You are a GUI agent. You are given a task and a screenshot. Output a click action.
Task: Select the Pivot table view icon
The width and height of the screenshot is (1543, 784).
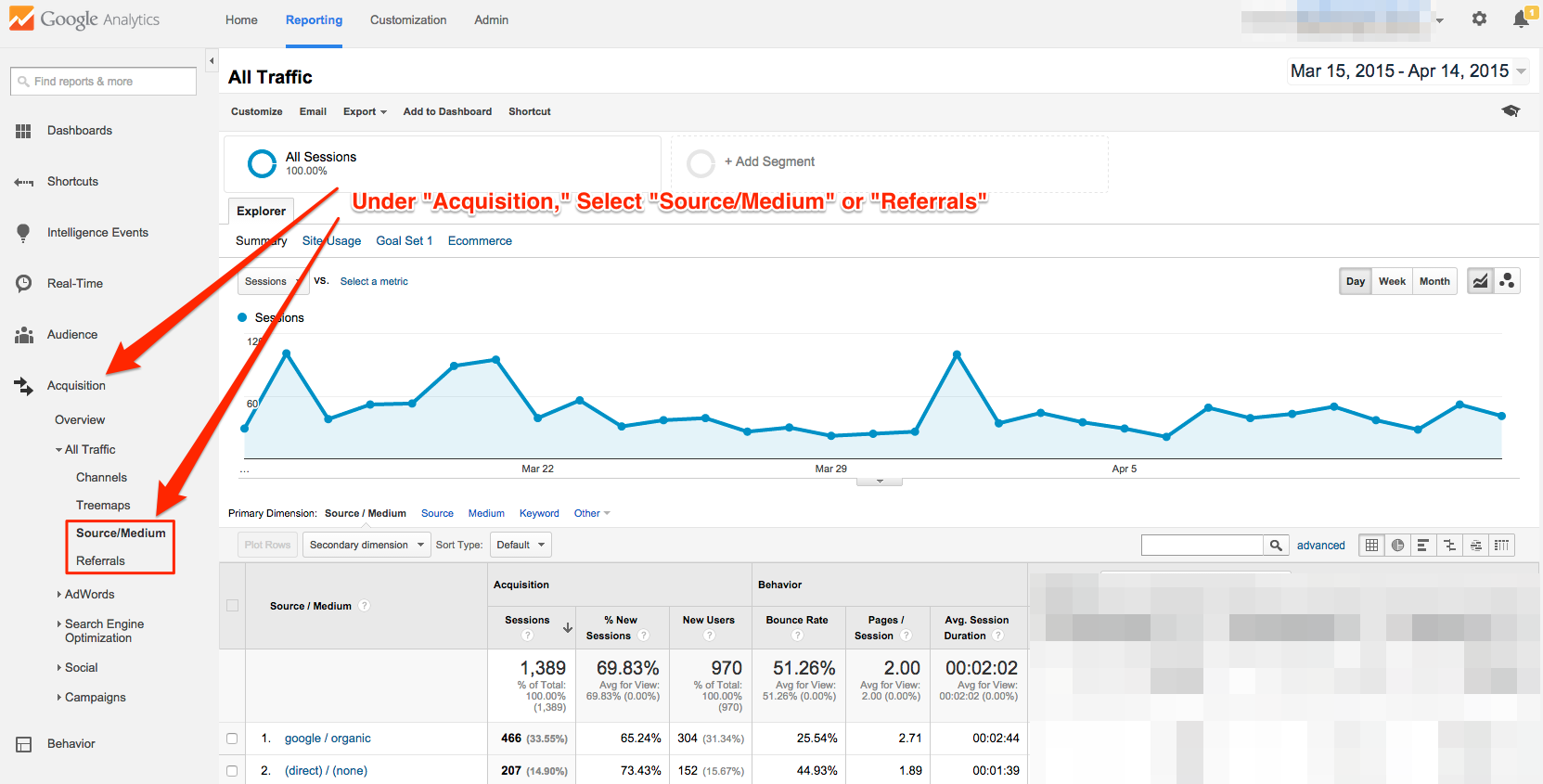tap(1501, 546)
